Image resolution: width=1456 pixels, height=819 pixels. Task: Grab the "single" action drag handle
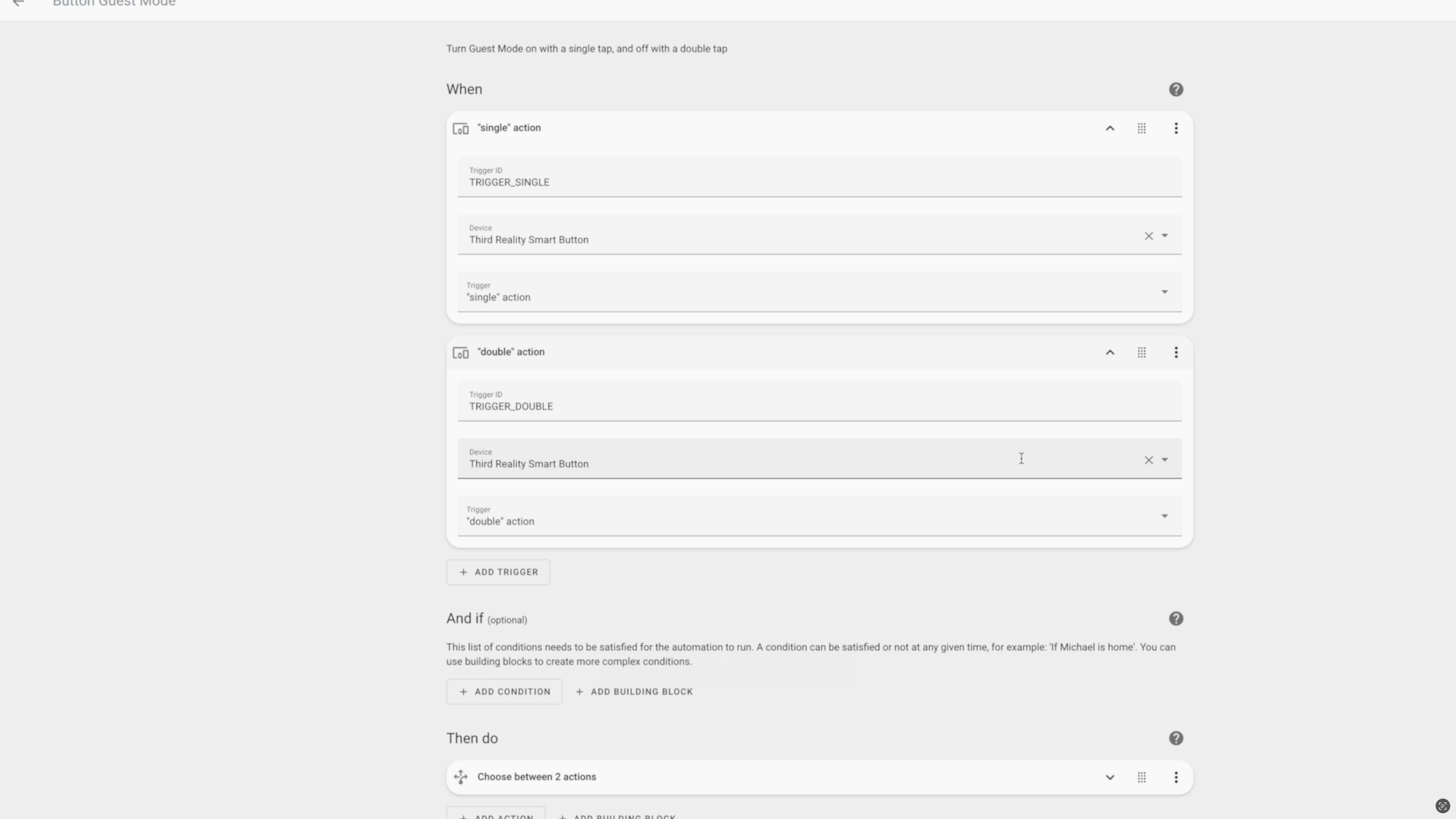click(x=1142, y=128)
